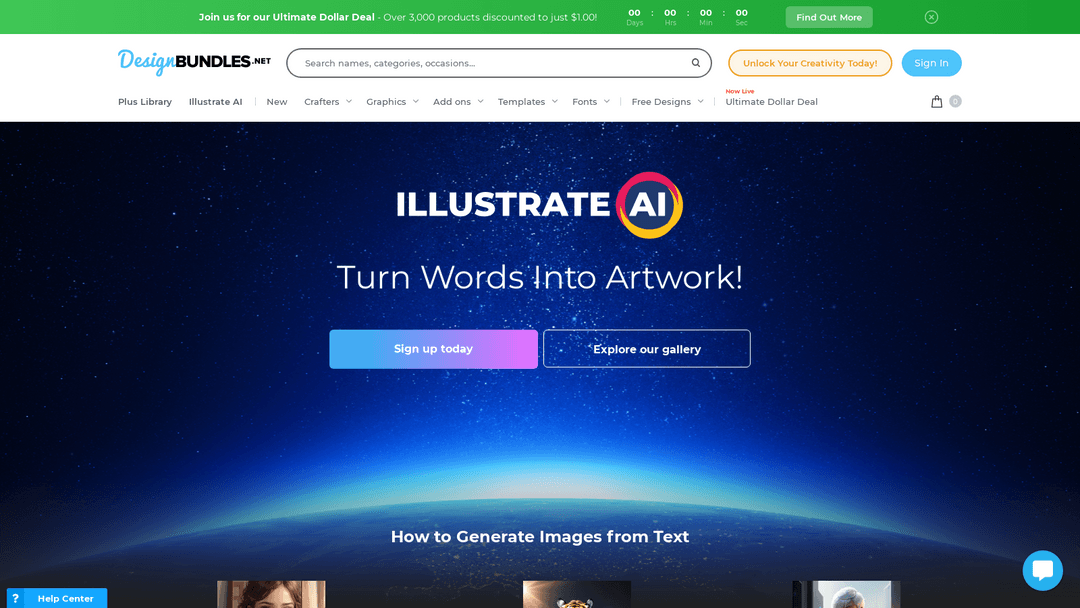Open the Fonts dropdown menu
This screenshot has width=1080, height=608.
point(590,102)
